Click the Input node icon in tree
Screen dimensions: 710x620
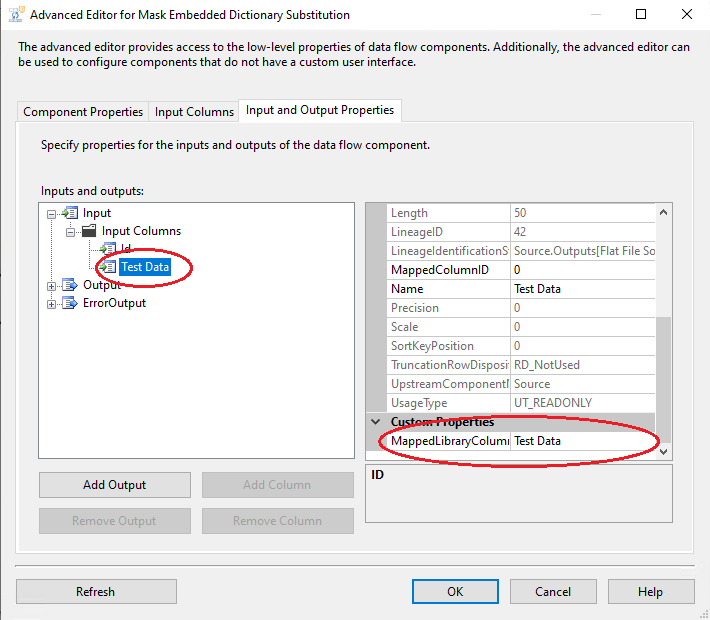tap(70, 213)
